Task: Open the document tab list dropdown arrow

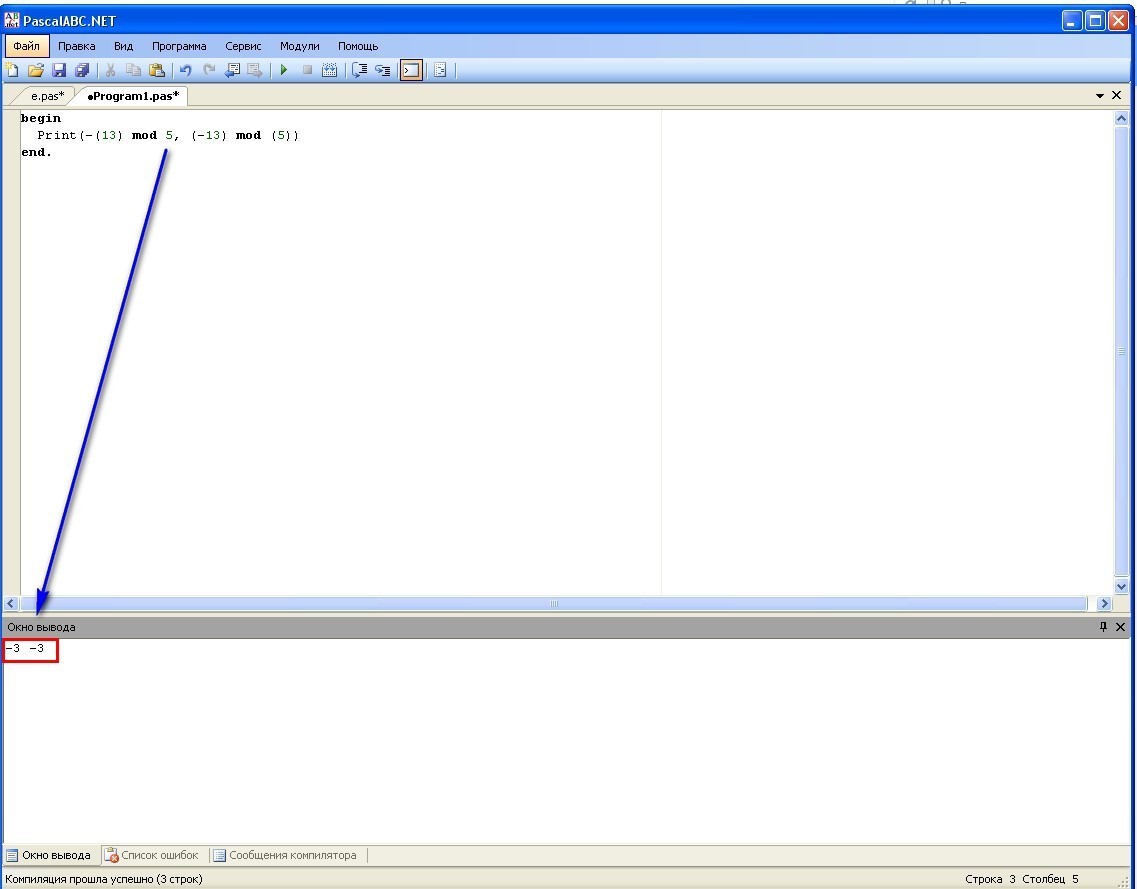Action: [x=1099, y=96]
